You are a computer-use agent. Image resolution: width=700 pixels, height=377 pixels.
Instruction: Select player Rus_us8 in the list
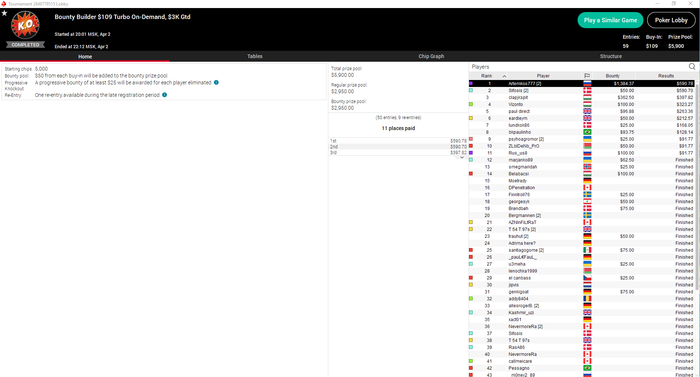tap(518, 153)
